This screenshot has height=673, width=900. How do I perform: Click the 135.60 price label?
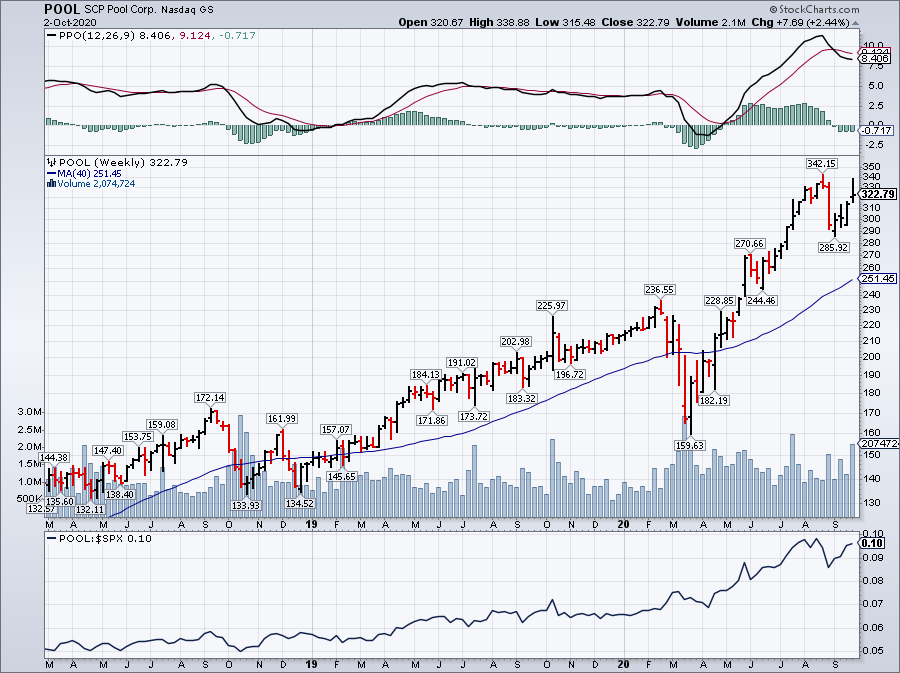tap(60, 501)
